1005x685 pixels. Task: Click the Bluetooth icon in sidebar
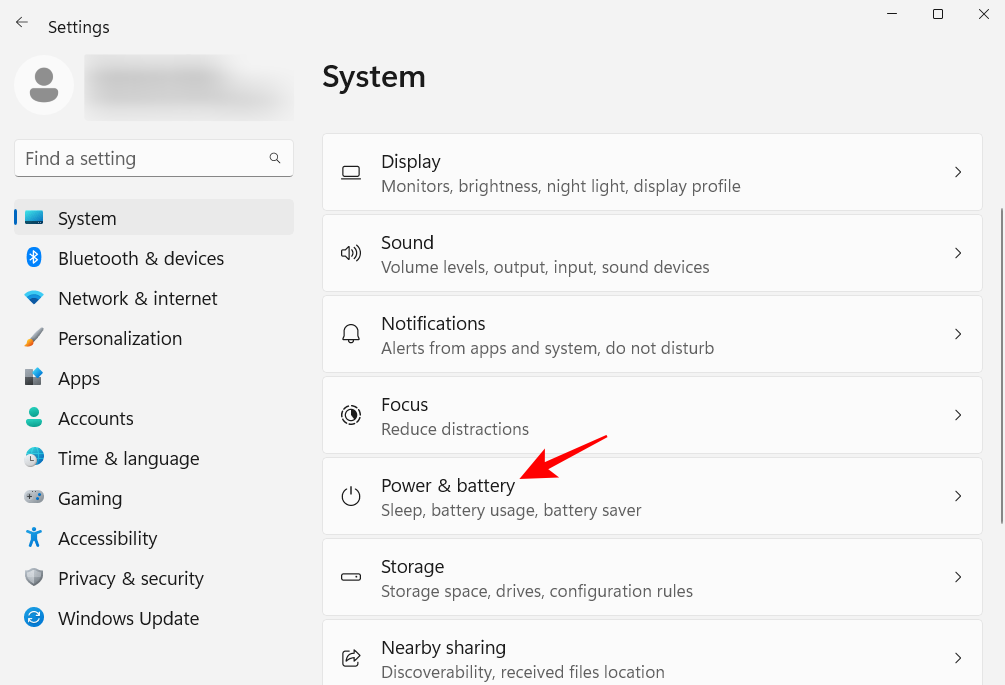click(x=34, y=258)
